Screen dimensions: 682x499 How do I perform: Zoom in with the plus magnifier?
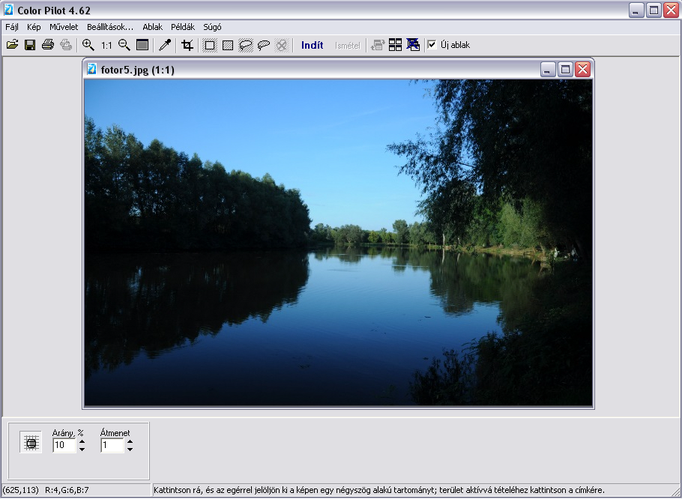tap(88, 45)
